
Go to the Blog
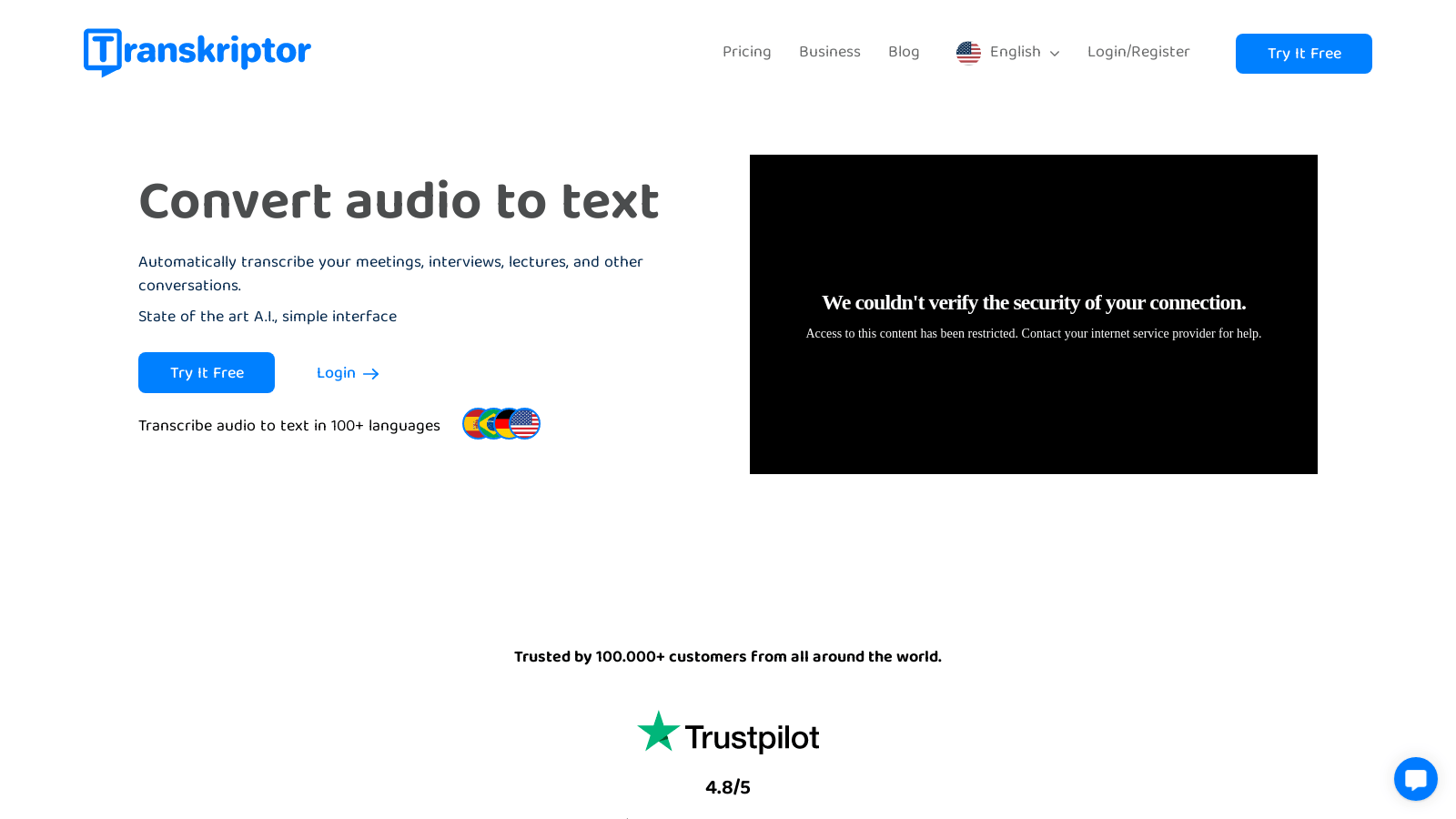coord(904,52)
